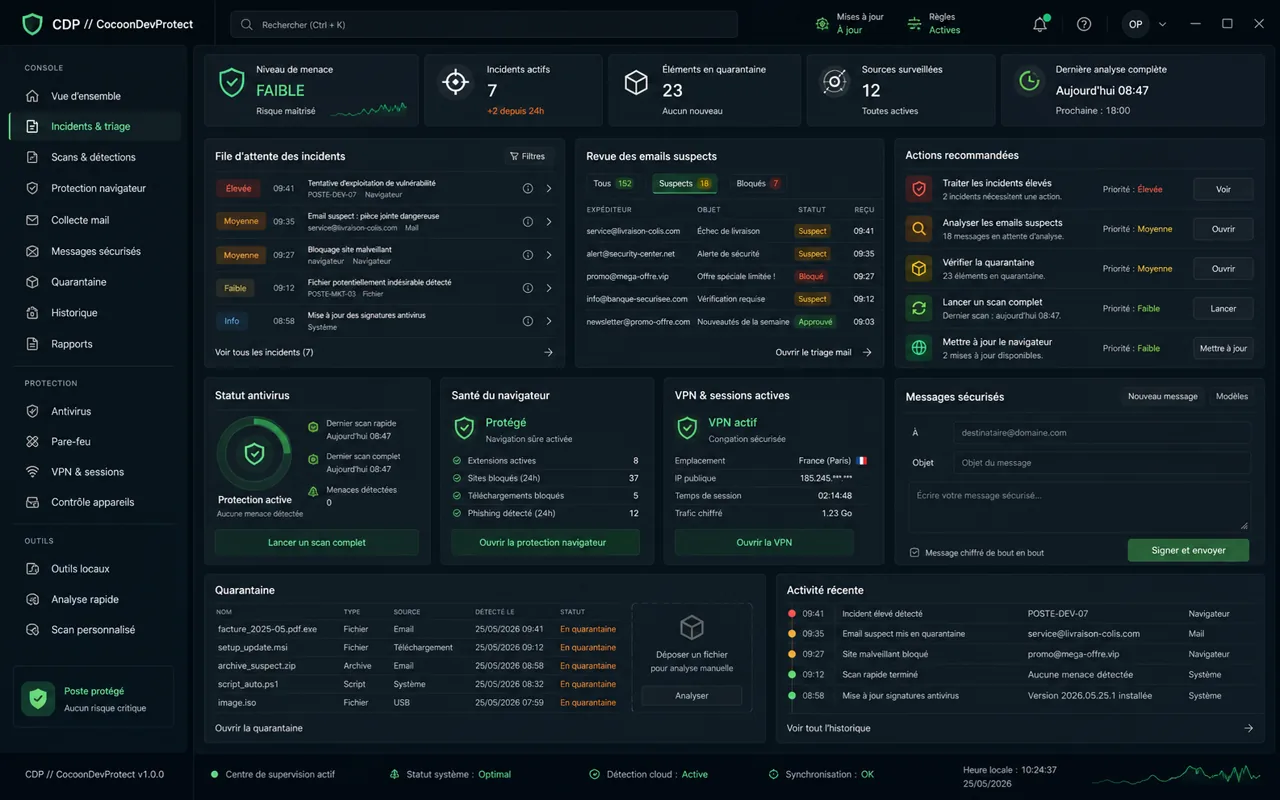1280x800 pixels.
Task: Show info for the vulnerability exploitation incident
Action: point(528,188)
